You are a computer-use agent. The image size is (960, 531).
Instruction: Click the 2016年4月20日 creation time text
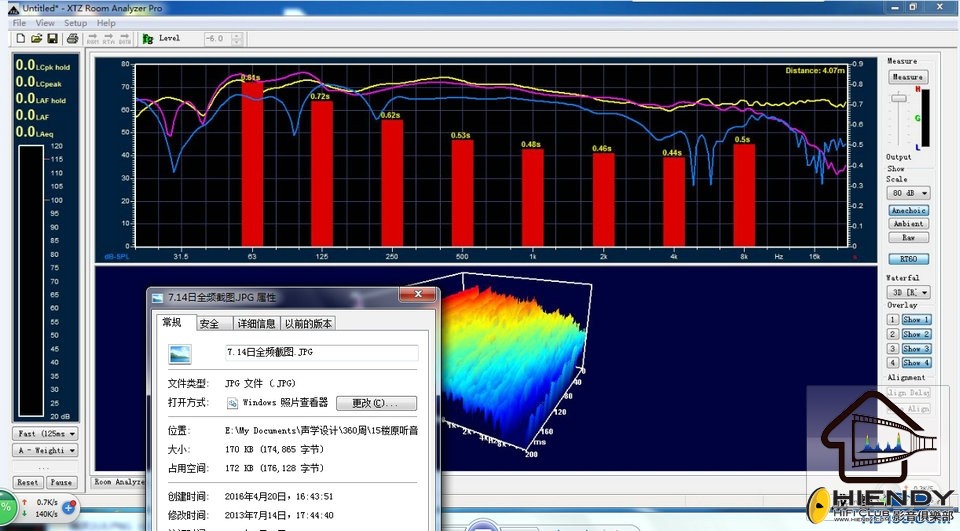pos(279,497)
